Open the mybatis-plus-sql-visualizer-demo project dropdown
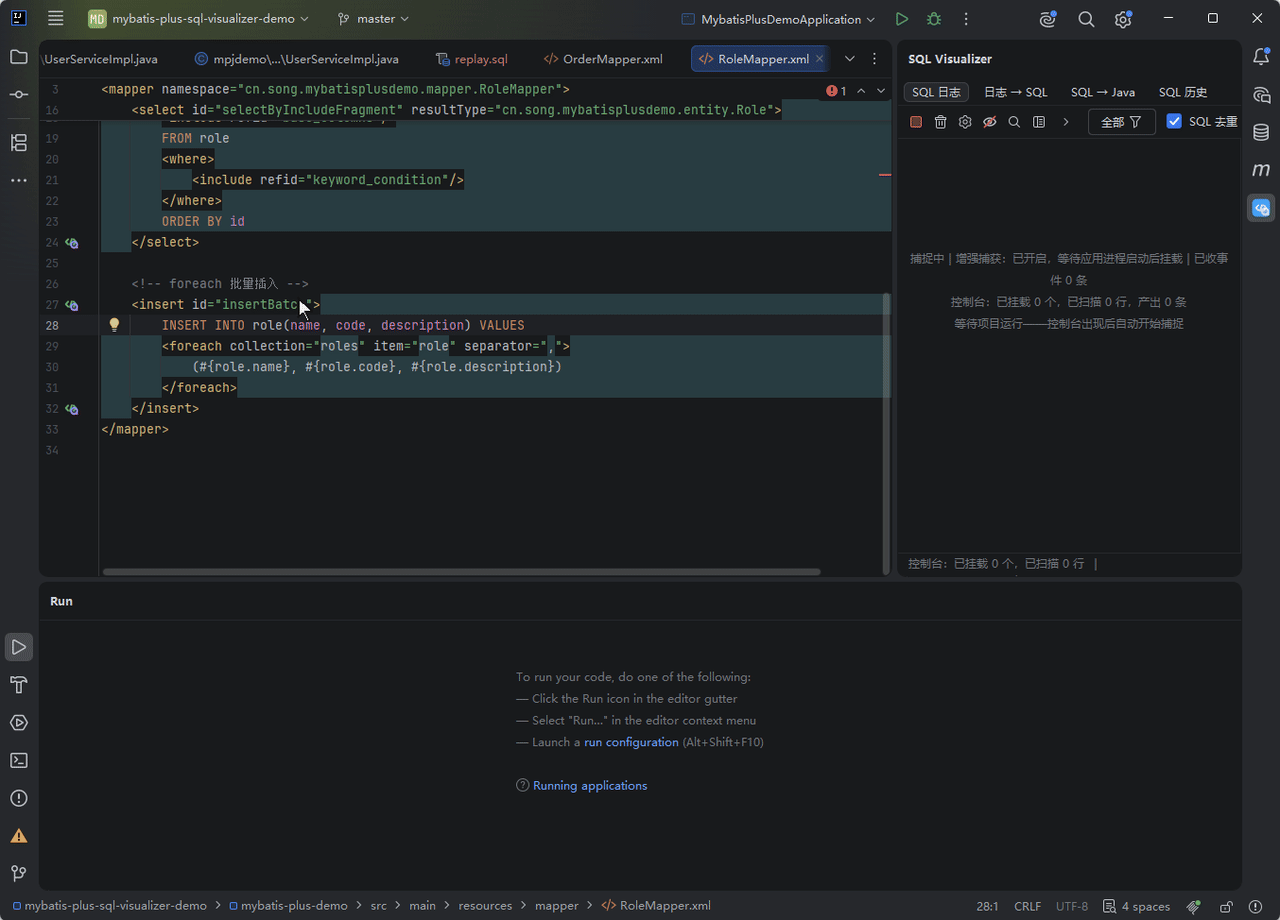Viewport: 1280px width, 920px height. click(x=198, y=19)
